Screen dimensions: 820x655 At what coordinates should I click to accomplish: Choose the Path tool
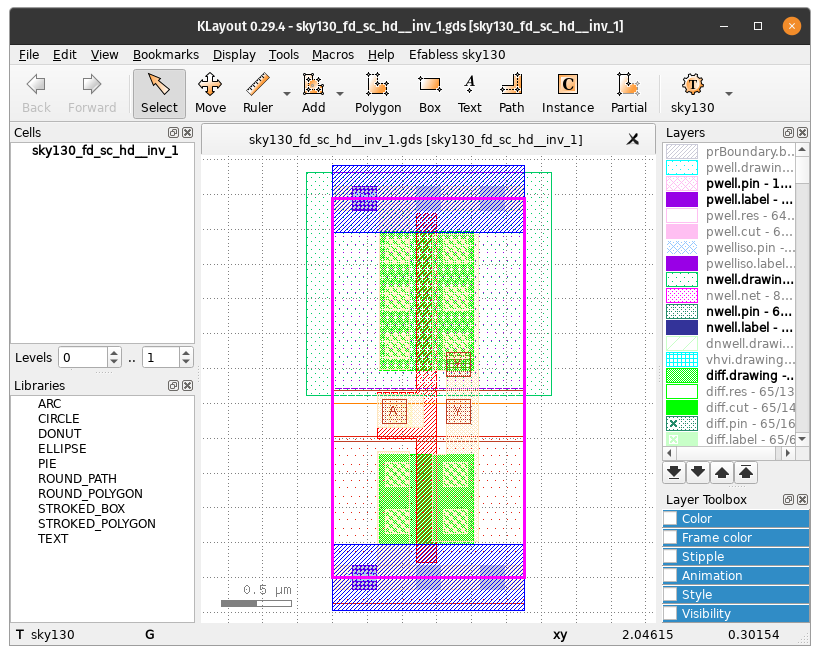click(x=511, y=94)
